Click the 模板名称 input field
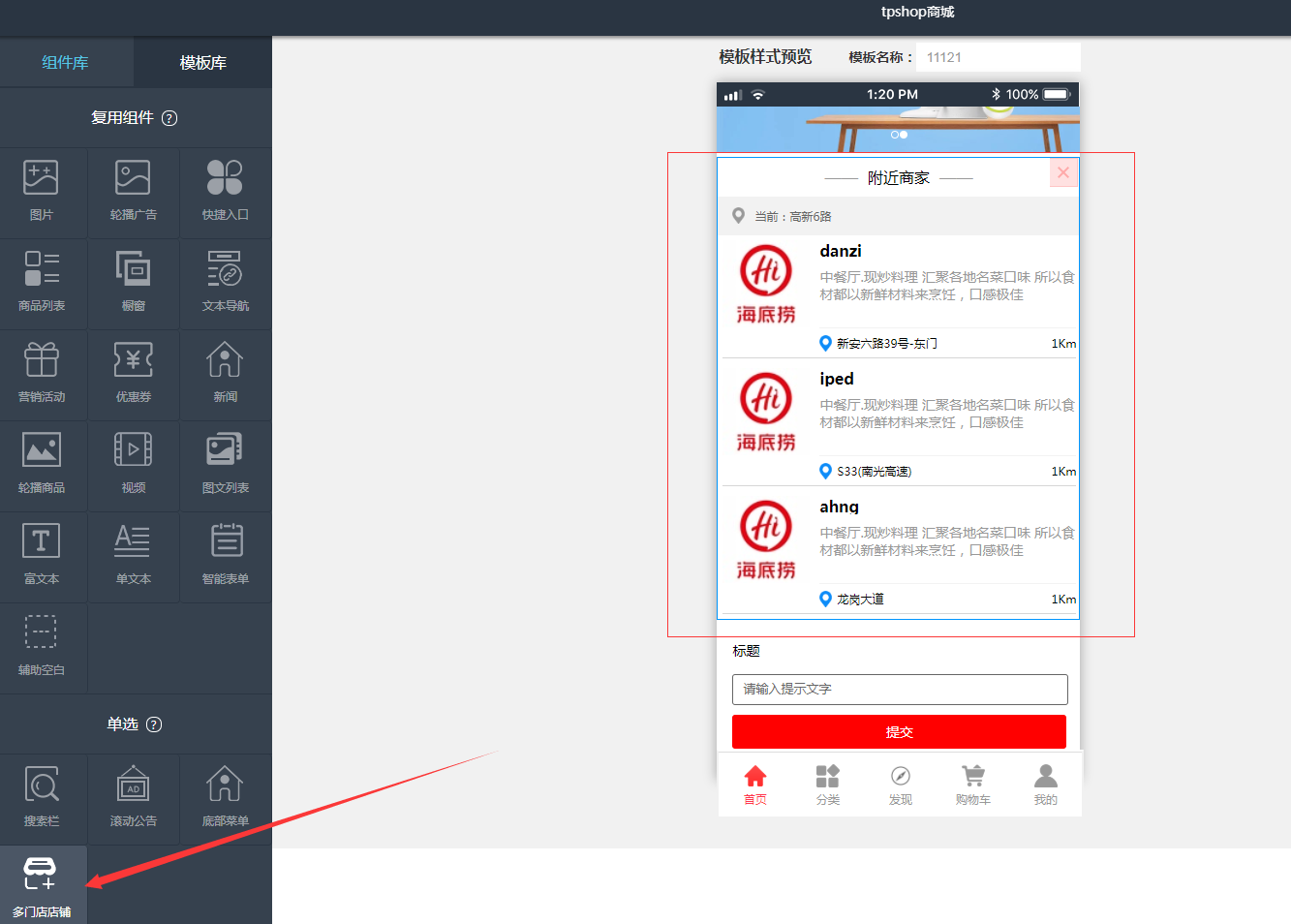The height and width of the screenshot is (924, 1291). 998,57
